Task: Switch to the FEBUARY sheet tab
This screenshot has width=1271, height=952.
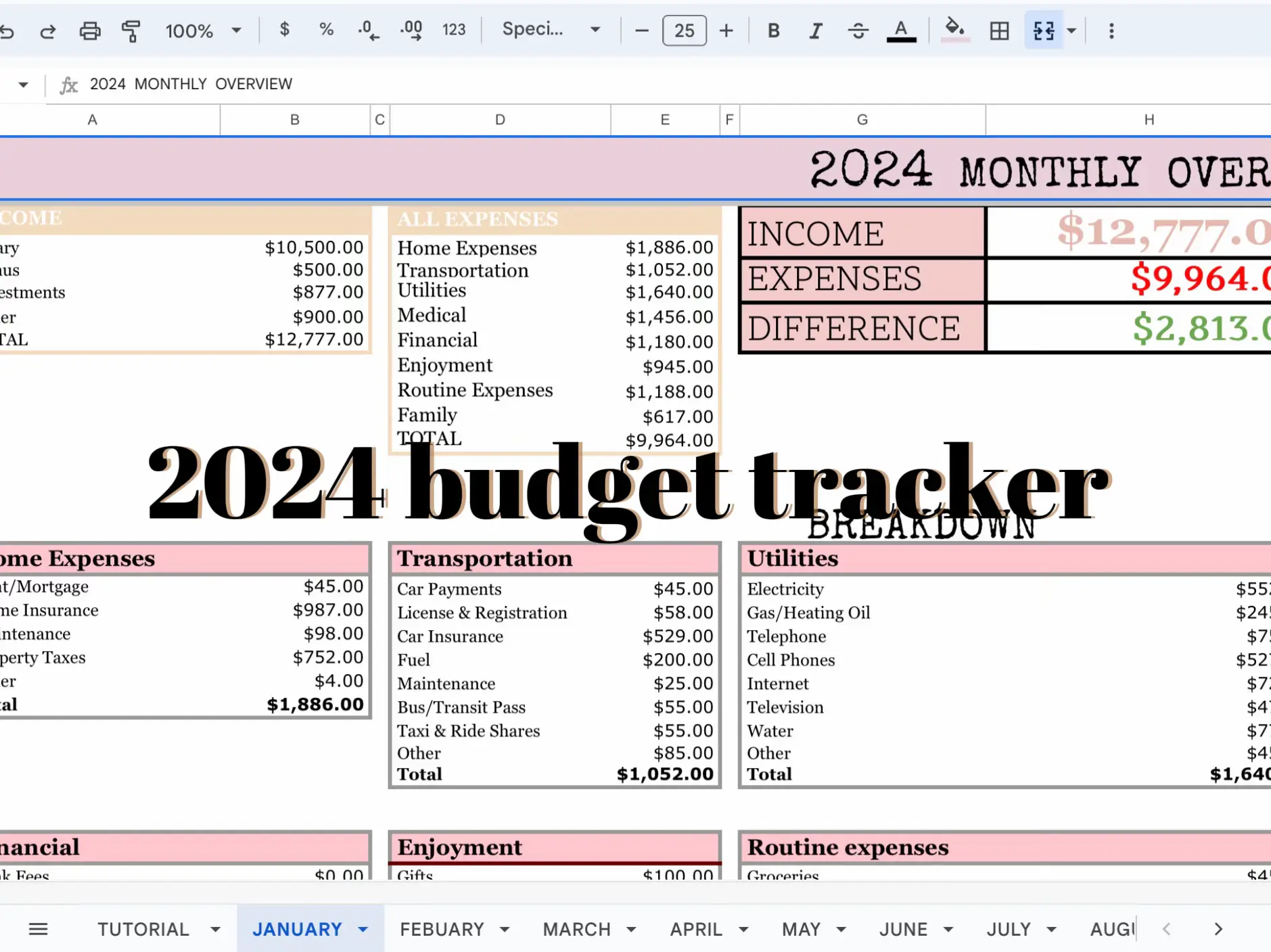Action: (442, 929)
